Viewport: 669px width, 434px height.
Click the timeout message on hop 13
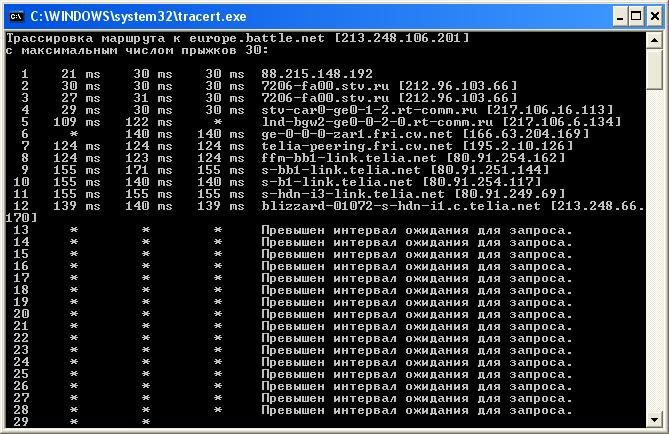pos(417,229)
